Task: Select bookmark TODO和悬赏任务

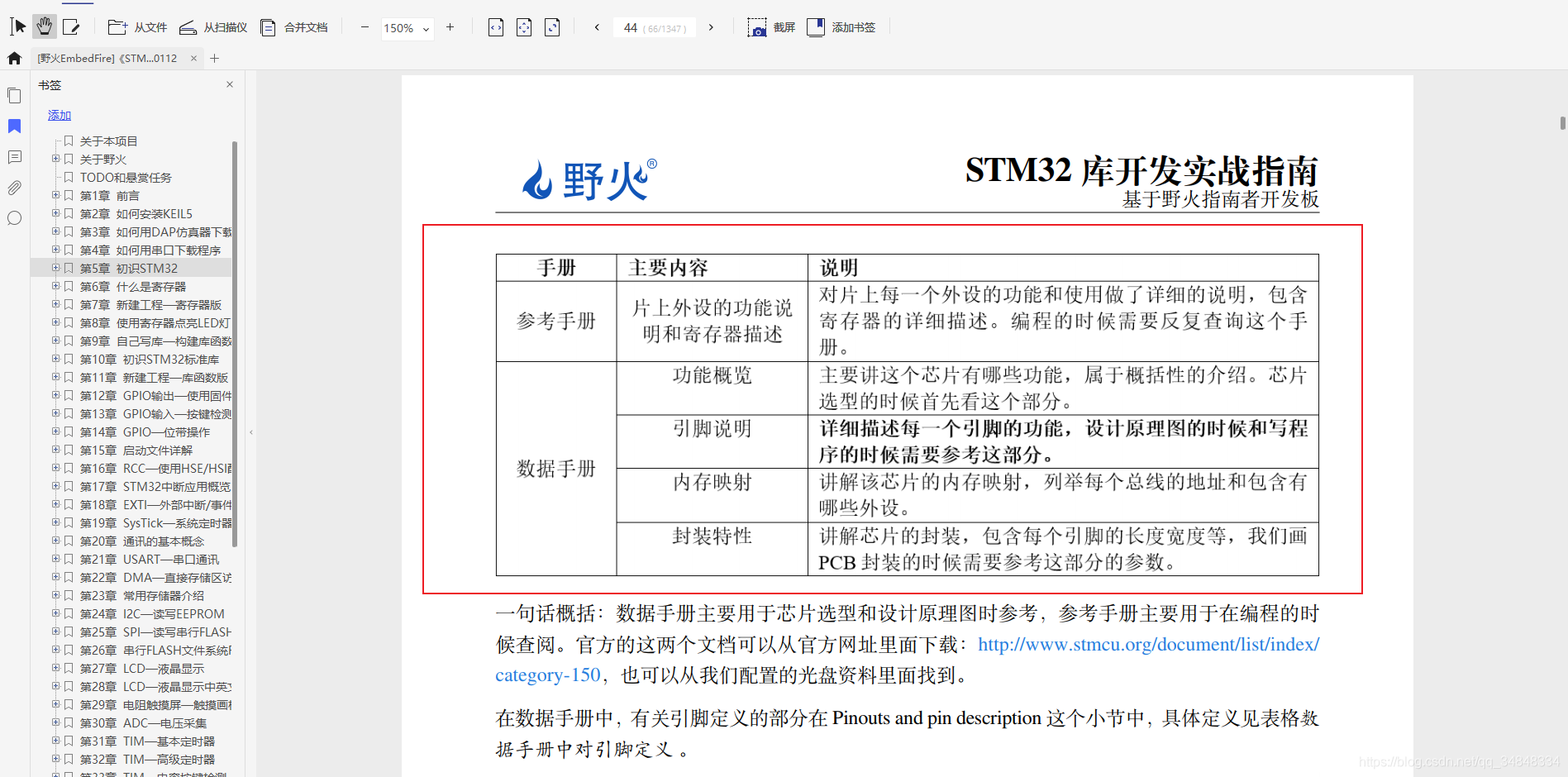Action: pos(126,178)
